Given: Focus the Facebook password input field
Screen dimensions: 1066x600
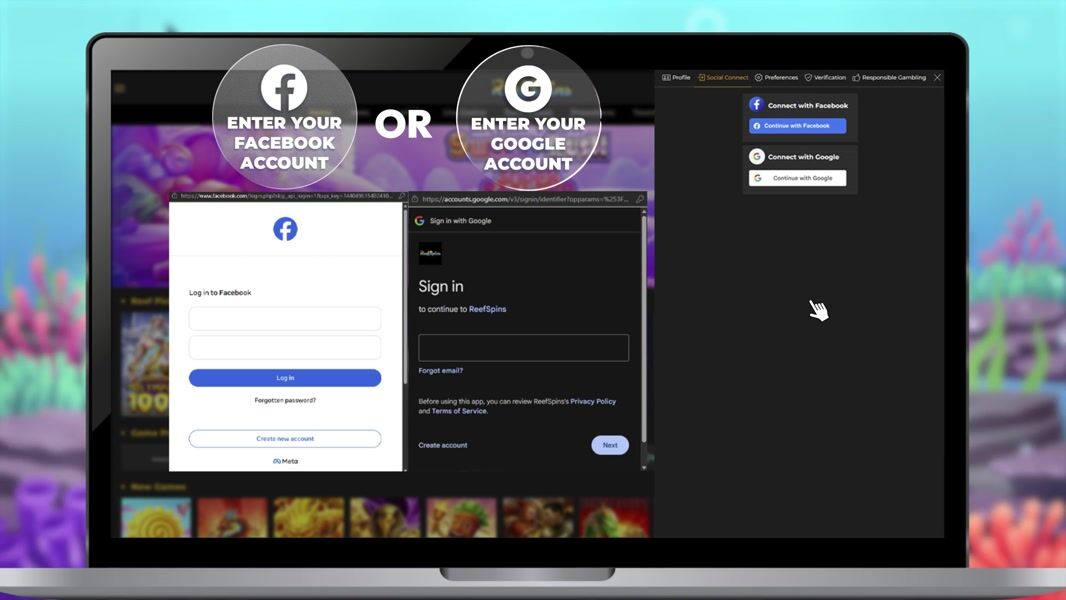Looking at the screenshot, I should coord(285,347).
